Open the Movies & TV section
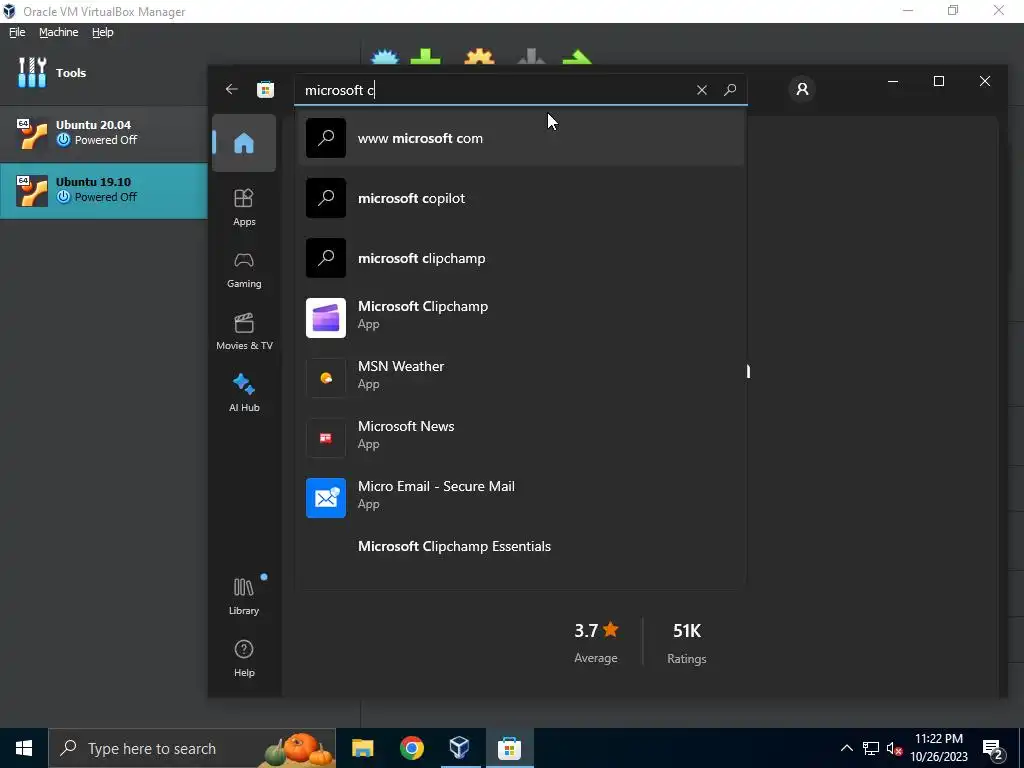The image size is (1024, 768). [244, 332]
